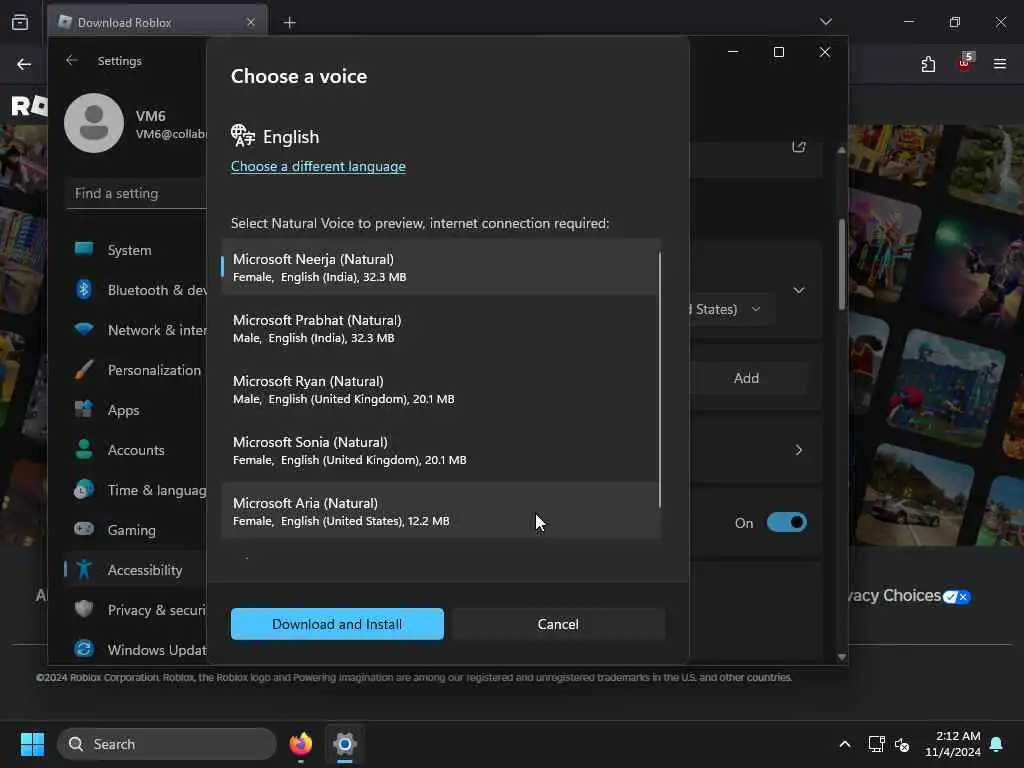Screen dimensions: 1024x768
Task: Click the scroll up arrow in Settings
Action: [x=842, y=150]
